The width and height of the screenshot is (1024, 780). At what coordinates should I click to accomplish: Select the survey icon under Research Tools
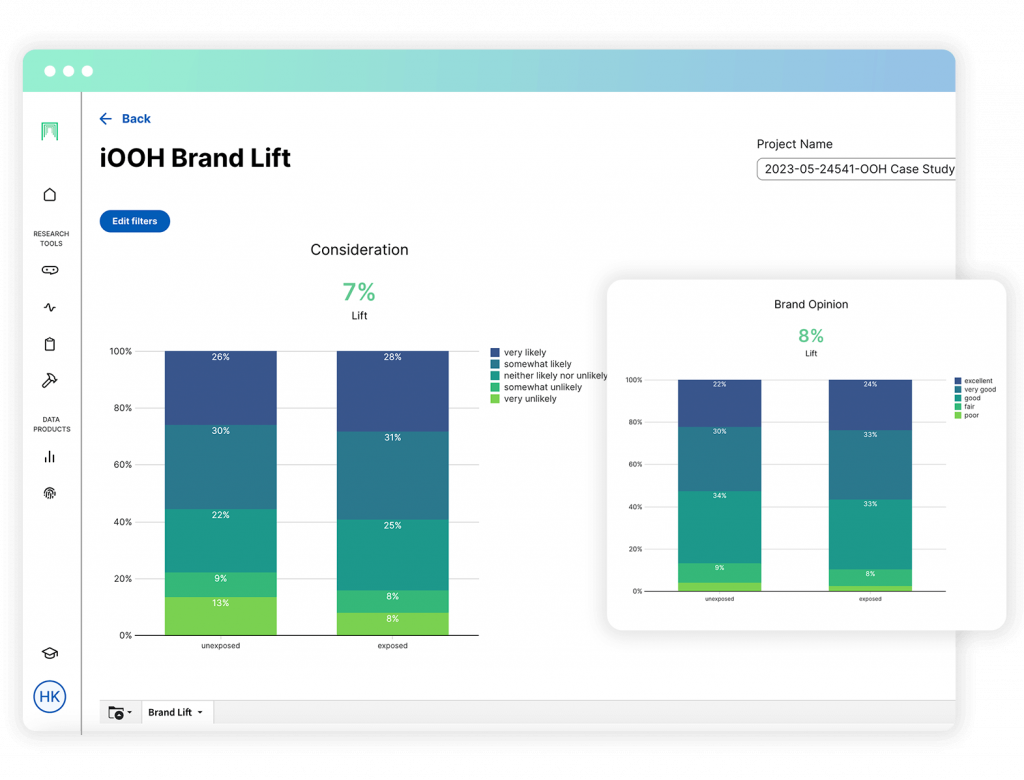(x=49, y=269)
